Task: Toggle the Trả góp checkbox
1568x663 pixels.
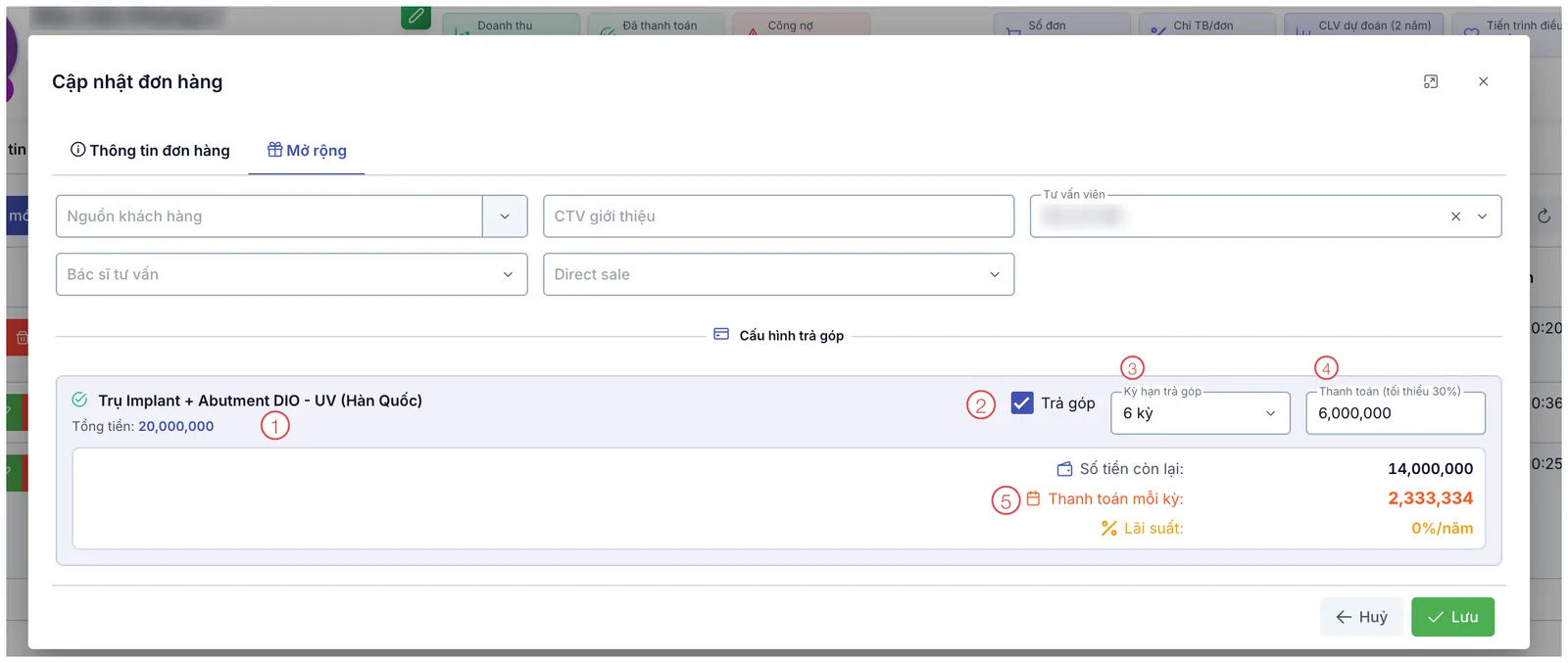Action: pos(1022,403)
